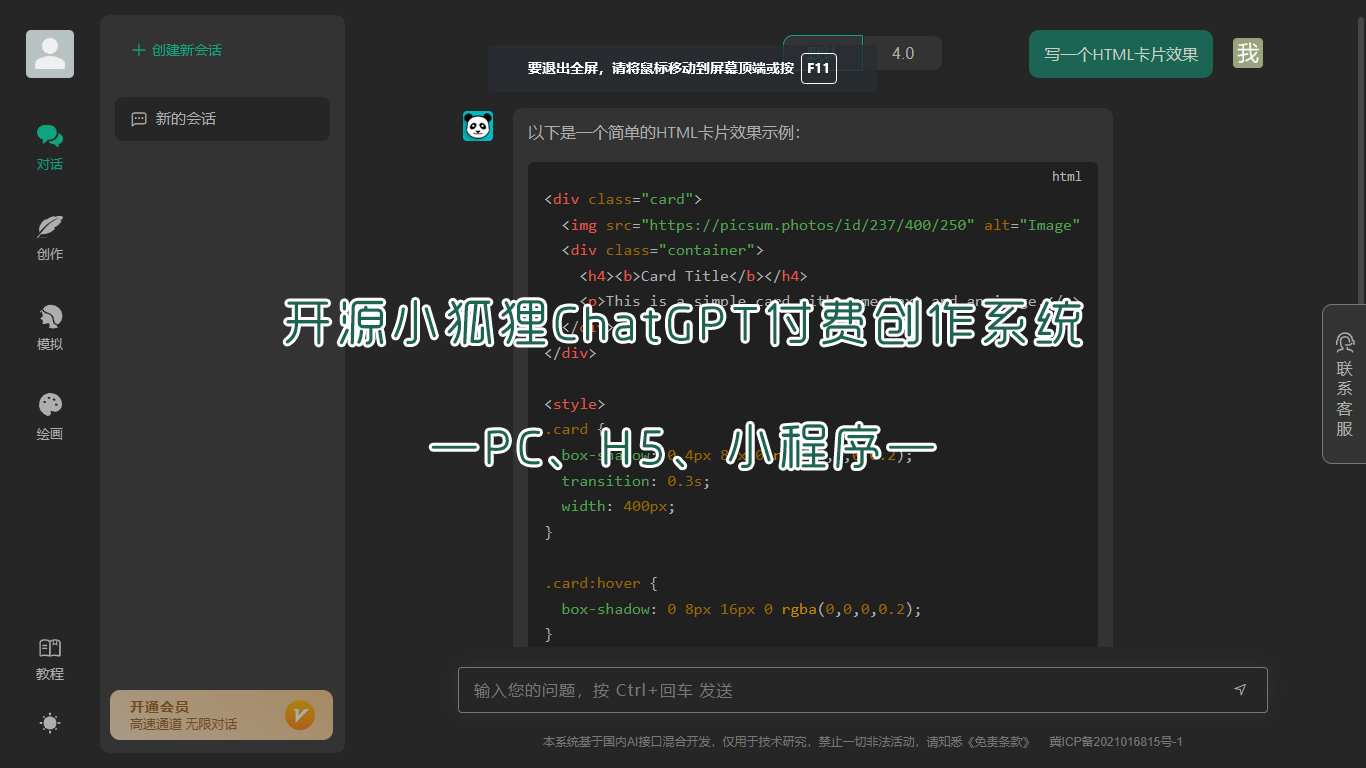Click the Card Title heading code line

693,276
